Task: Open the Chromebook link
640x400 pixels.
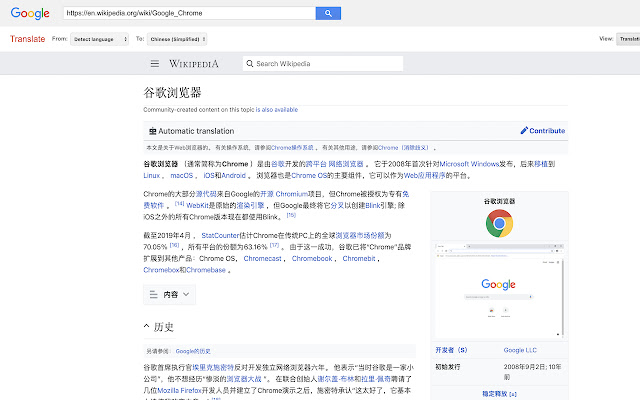Action: pyautogui.click(x=312, y=258)
